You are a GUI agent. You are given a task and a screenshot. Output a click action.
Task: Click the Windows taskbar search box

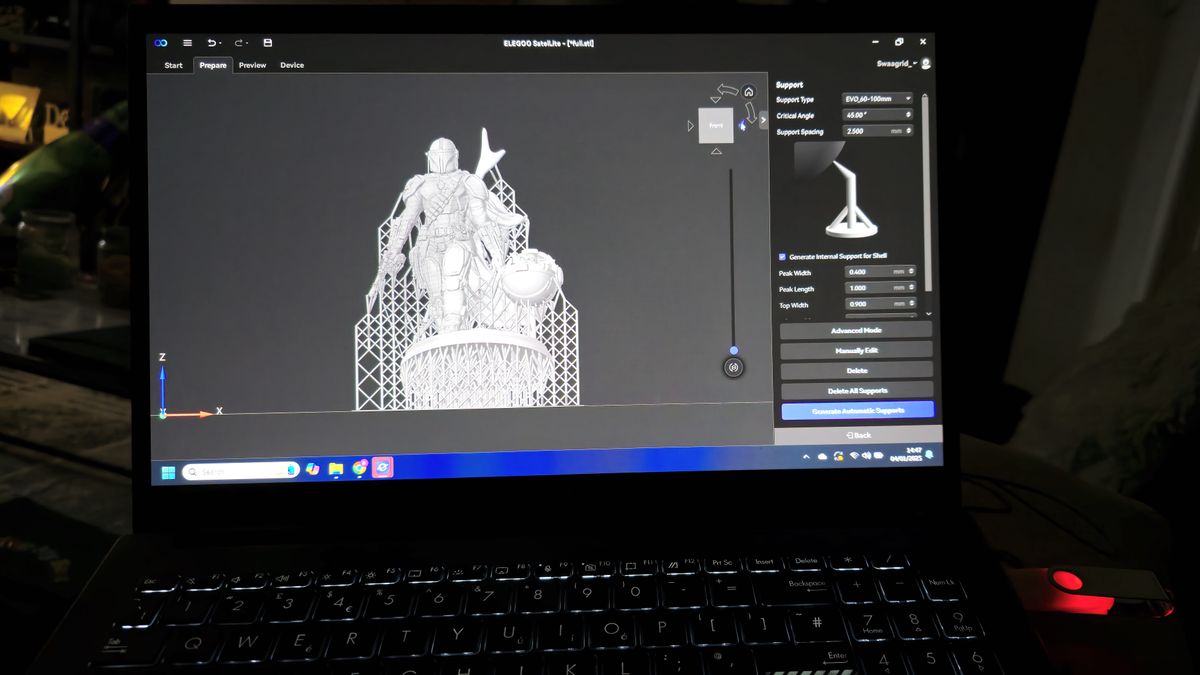241,470
